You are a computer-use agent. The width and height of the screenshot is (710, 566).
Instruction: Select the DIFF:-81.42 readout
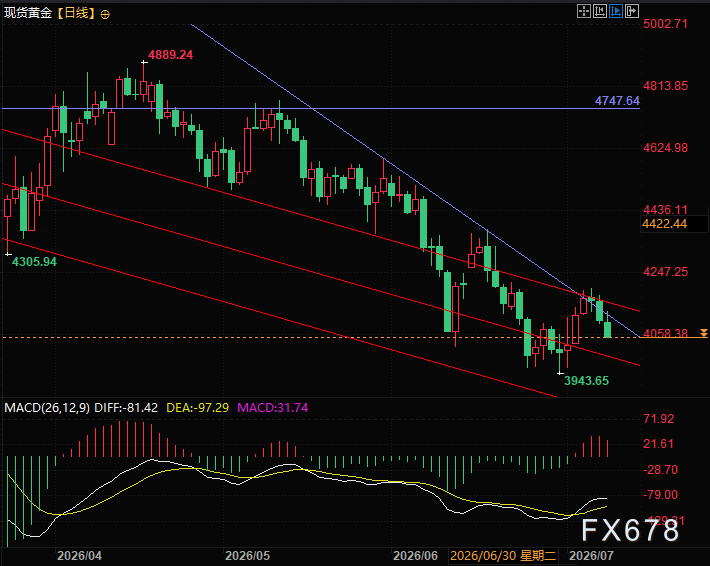pyautogui.click(x=126, y=408)
